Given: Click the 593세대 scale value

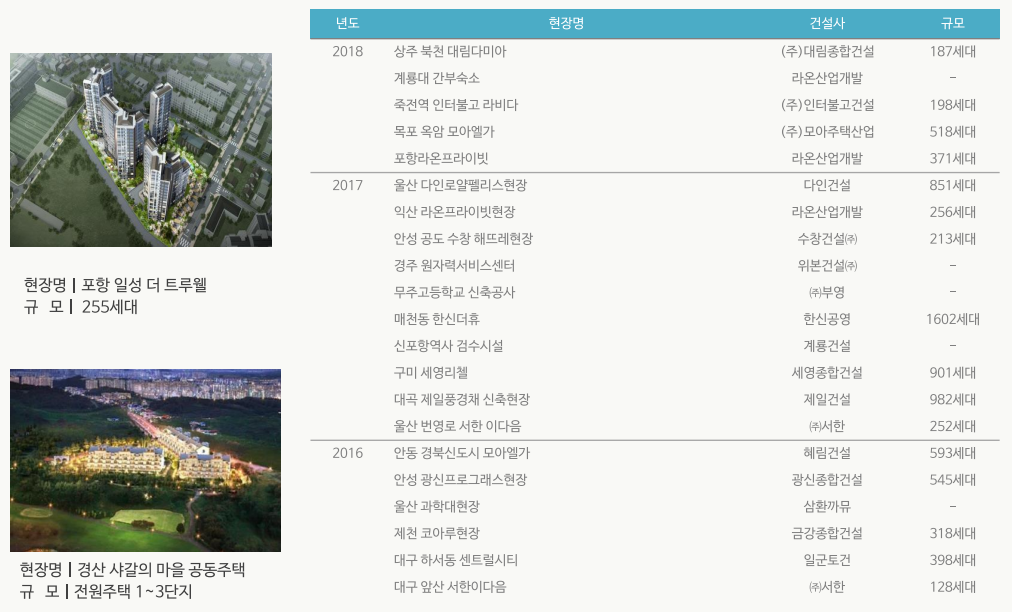Looking at the screenshot, I should (953, 453).
